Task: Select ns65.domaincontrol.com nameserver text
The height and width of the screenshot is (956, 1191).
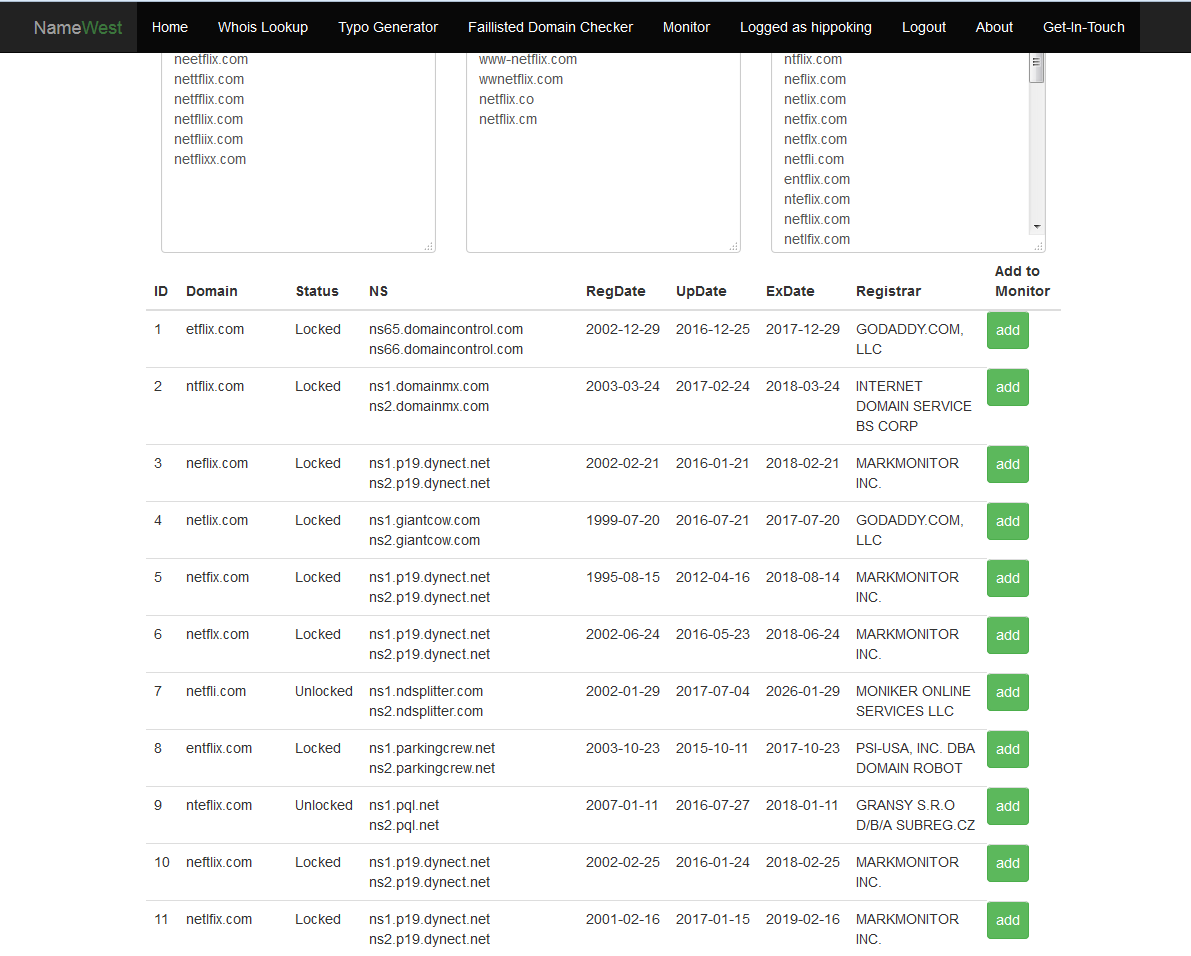Action: coord(446,330)
